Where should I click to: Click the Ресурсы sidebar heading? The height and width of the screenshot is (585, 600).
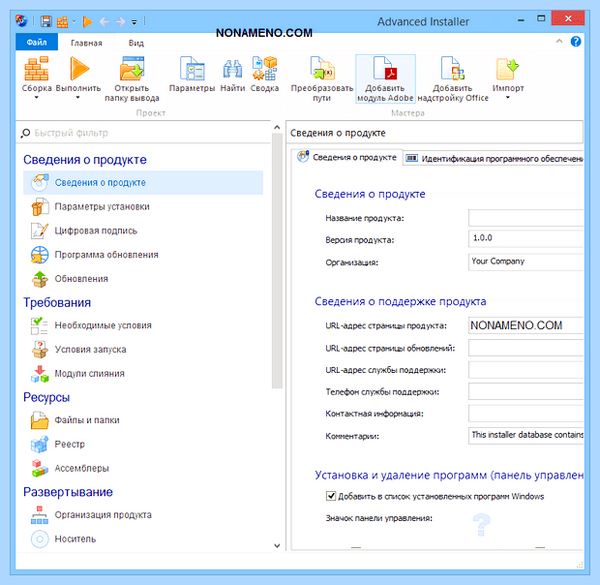(47, 398)
